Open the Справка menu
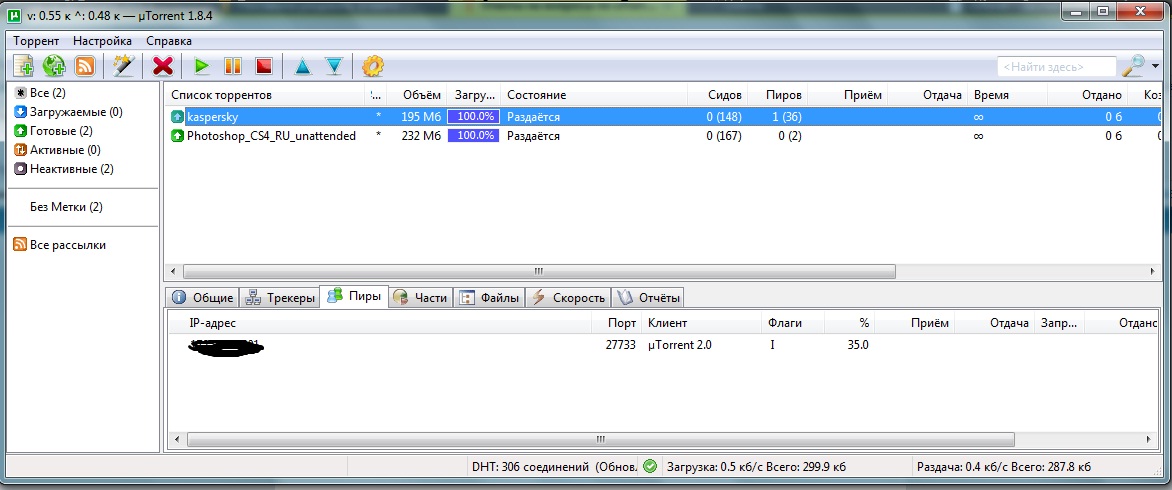This screenshot has width=1172, height=490. [169, 41]
